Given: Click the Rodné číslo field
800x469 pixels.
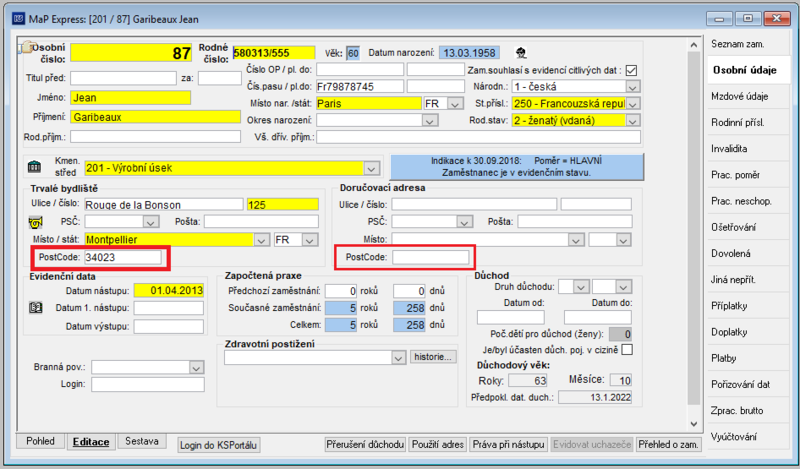Looking at the screenshot, I should pos(274,53).
